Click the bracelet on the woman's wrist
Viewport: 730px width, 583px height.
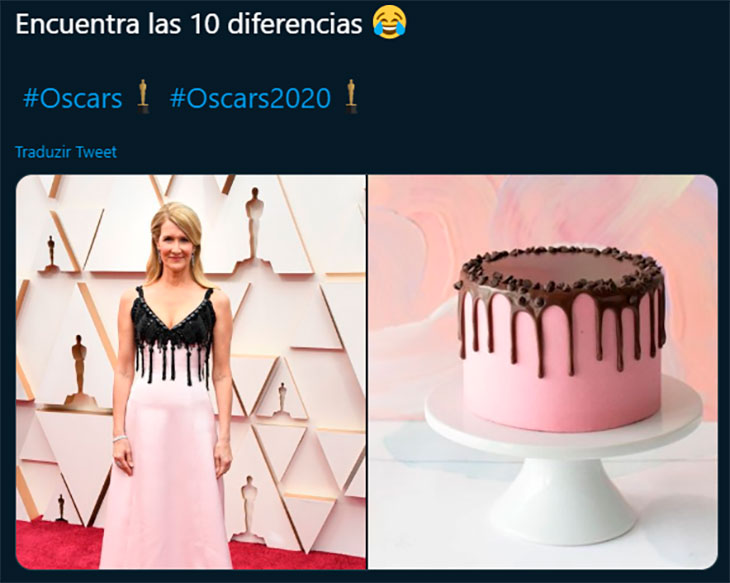(120, 438)
